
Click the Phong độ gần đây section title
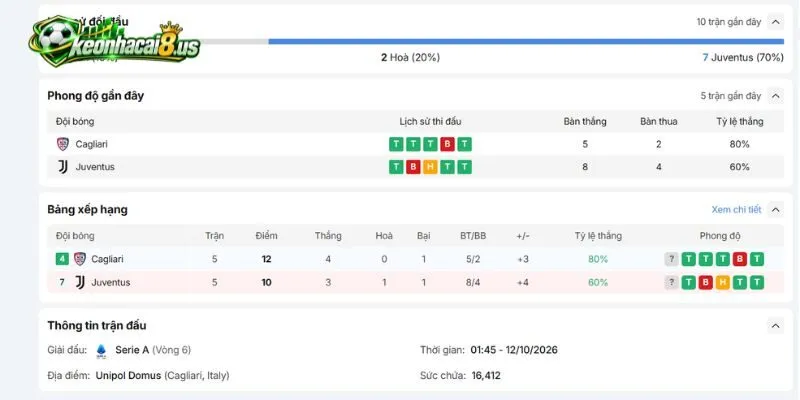click(95, 96)
